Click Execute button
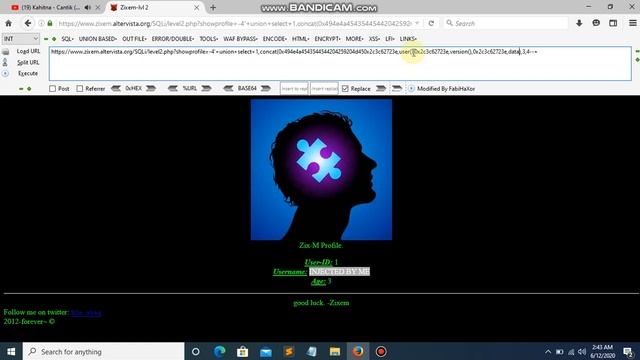The width and height of the screenshot is (640, 360). (x=28, y=73)
